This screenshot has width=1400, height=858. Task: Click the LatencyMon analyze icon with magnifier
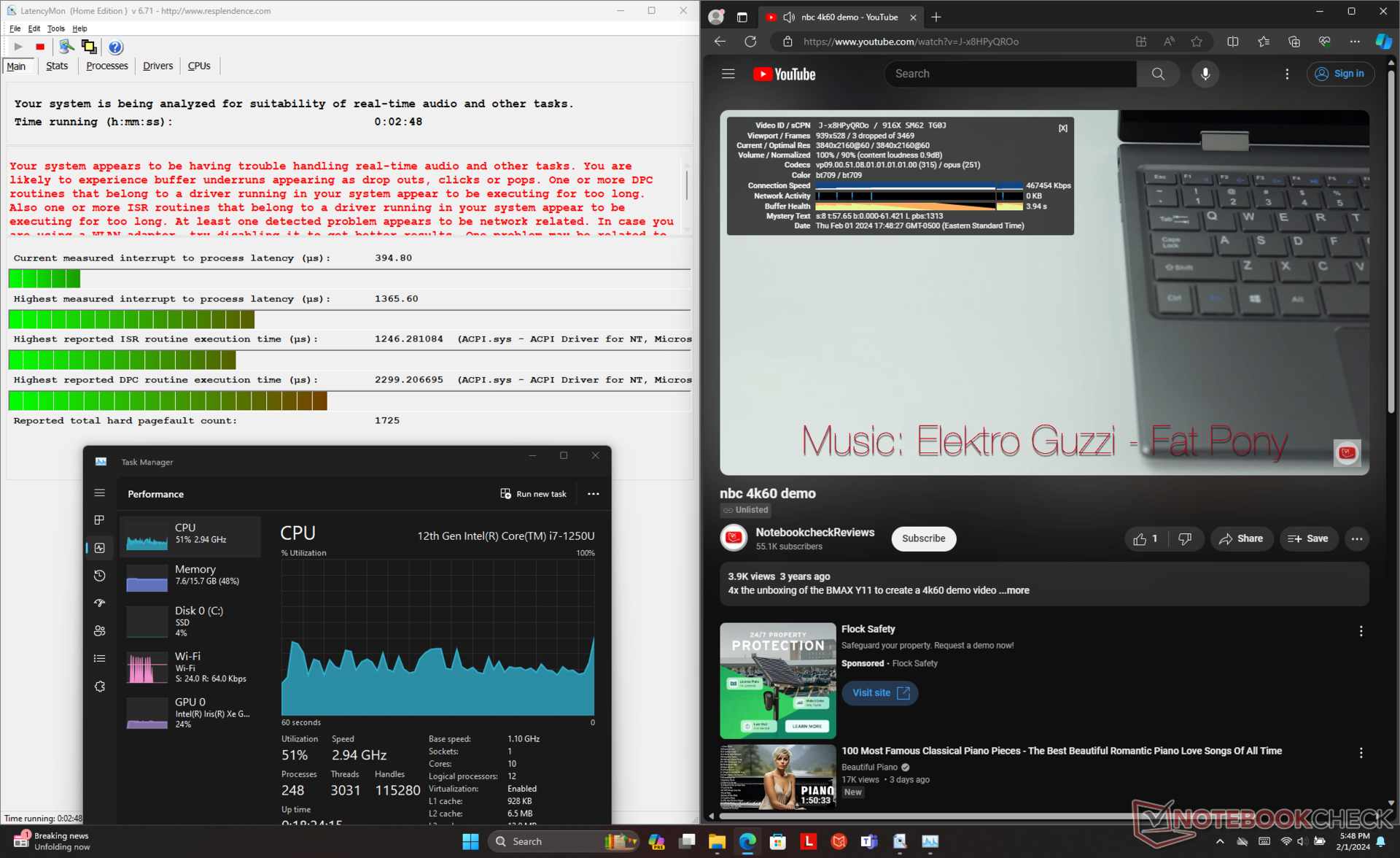[66, 47]
